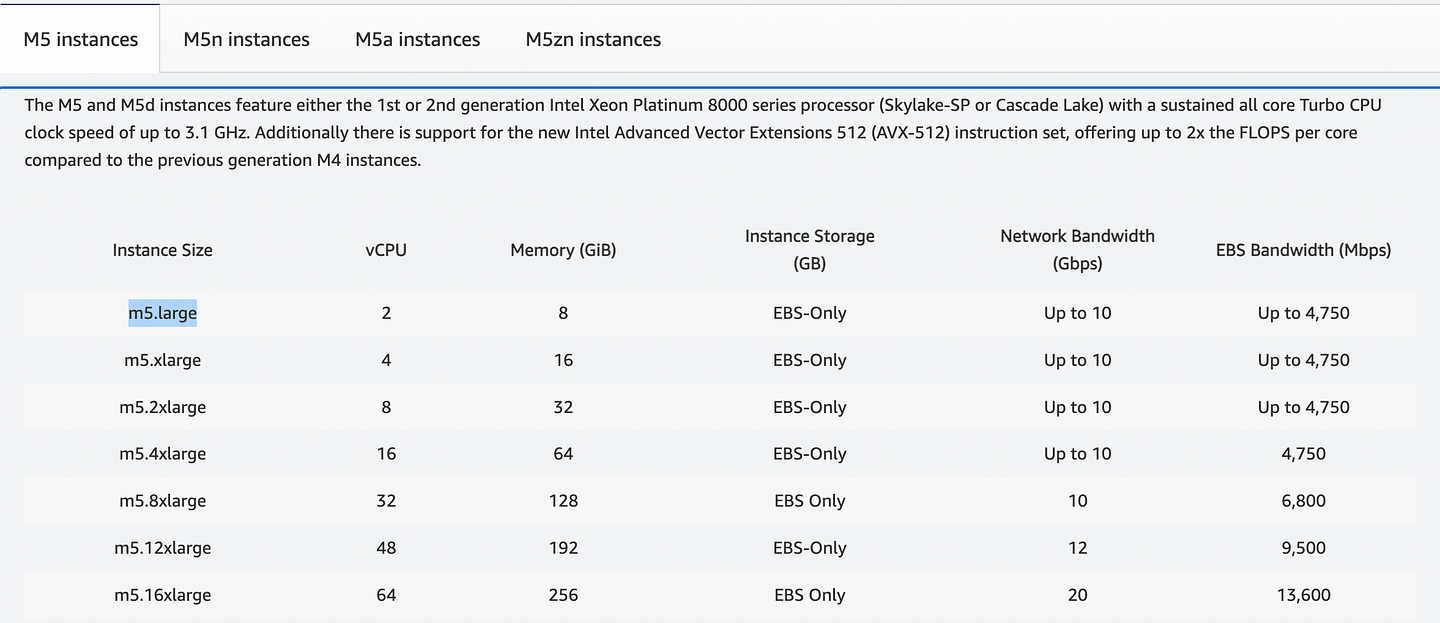Click vCPU value 2 for m5.large

(x=386, y=313)
